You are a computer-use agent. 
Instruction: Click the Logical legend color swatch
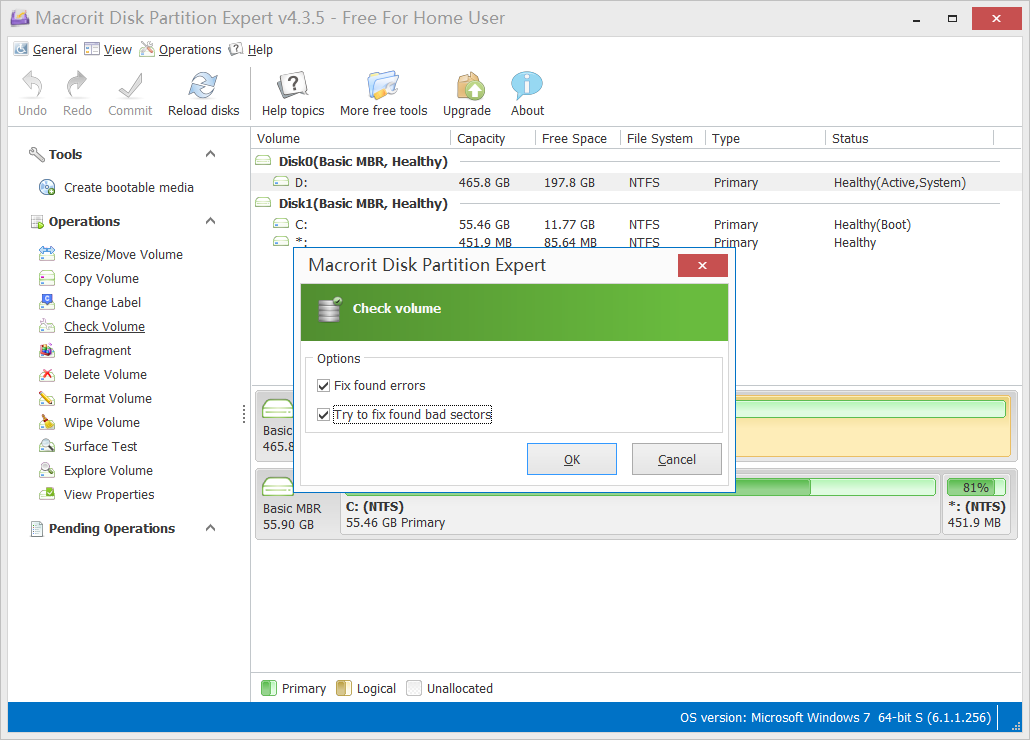pos(344,688)
